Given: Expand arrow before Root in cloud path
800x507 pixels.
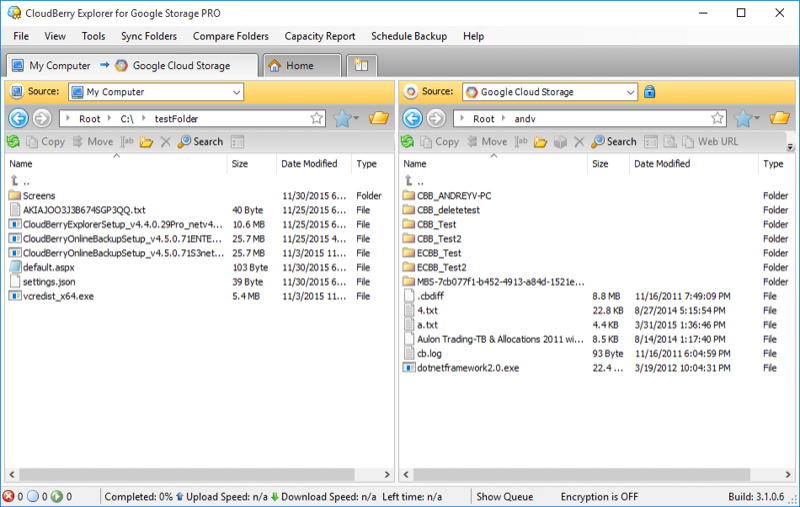Looking at the screenshot, I should [462, 118].
